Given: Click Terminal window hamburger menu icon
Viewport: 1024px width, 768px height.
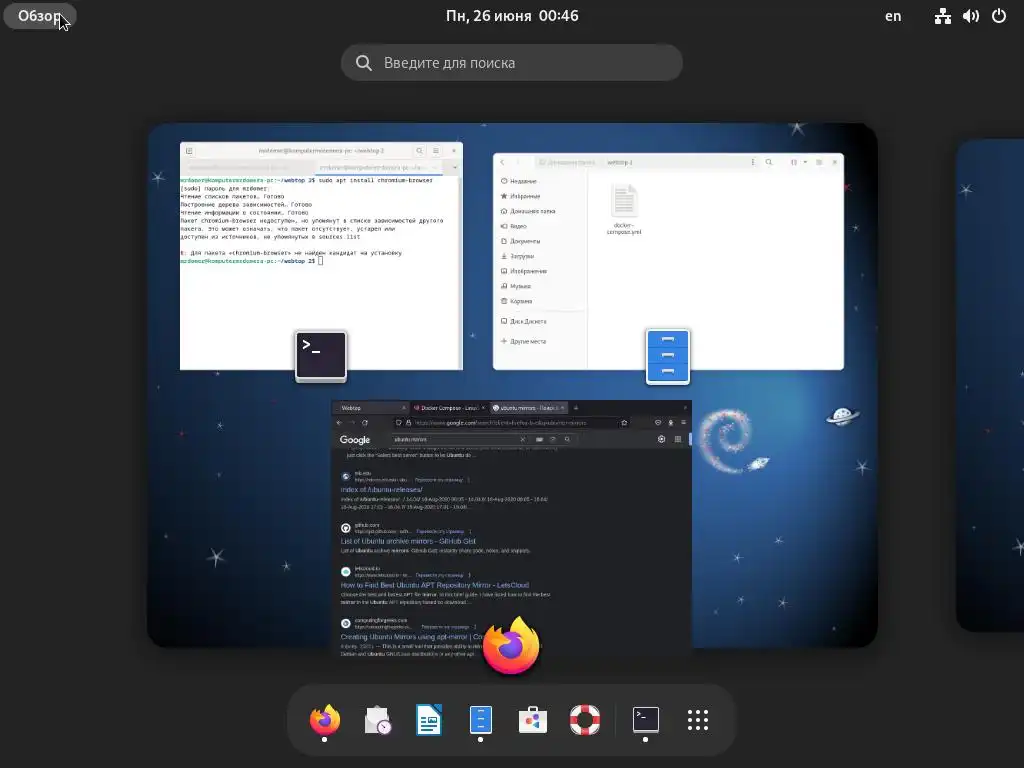Looking at the screenshot, I should [x=436, y=151].
